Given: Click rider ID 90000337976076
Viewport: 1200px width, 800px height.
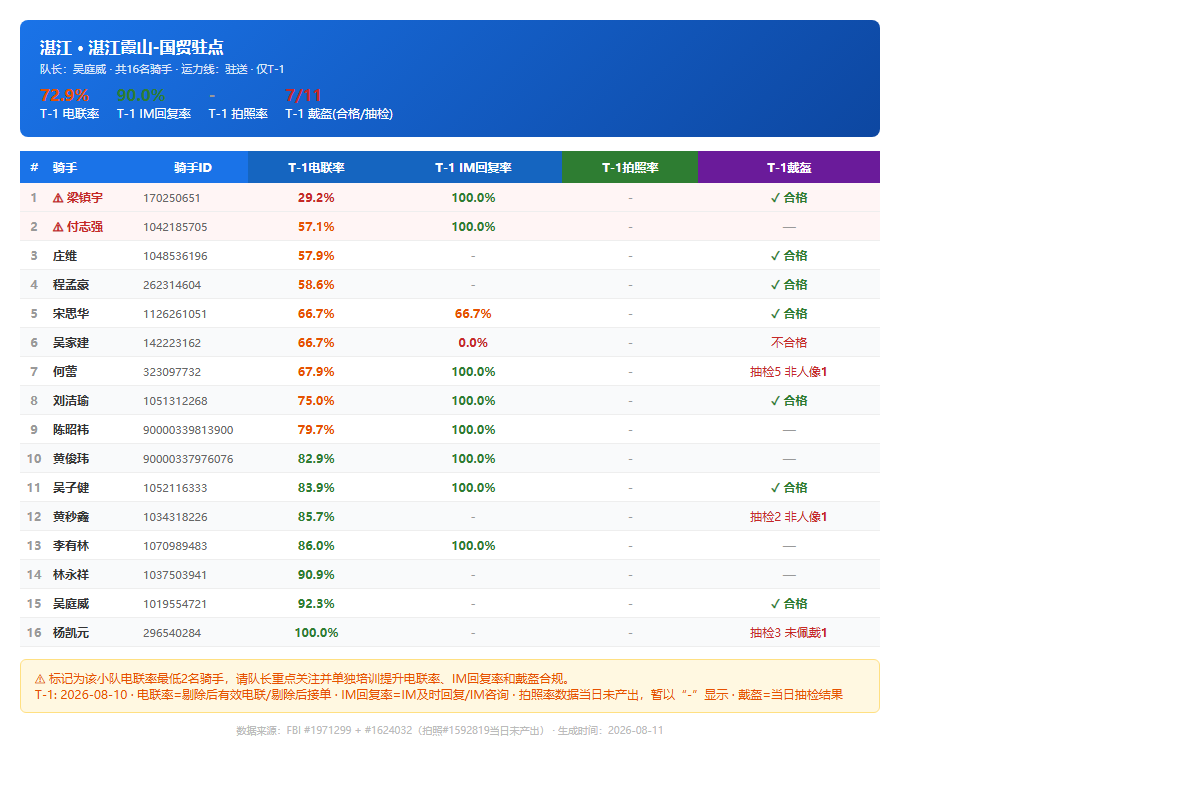Looking at the screenshot, I should pyautogui.click(x=188, y=459).
